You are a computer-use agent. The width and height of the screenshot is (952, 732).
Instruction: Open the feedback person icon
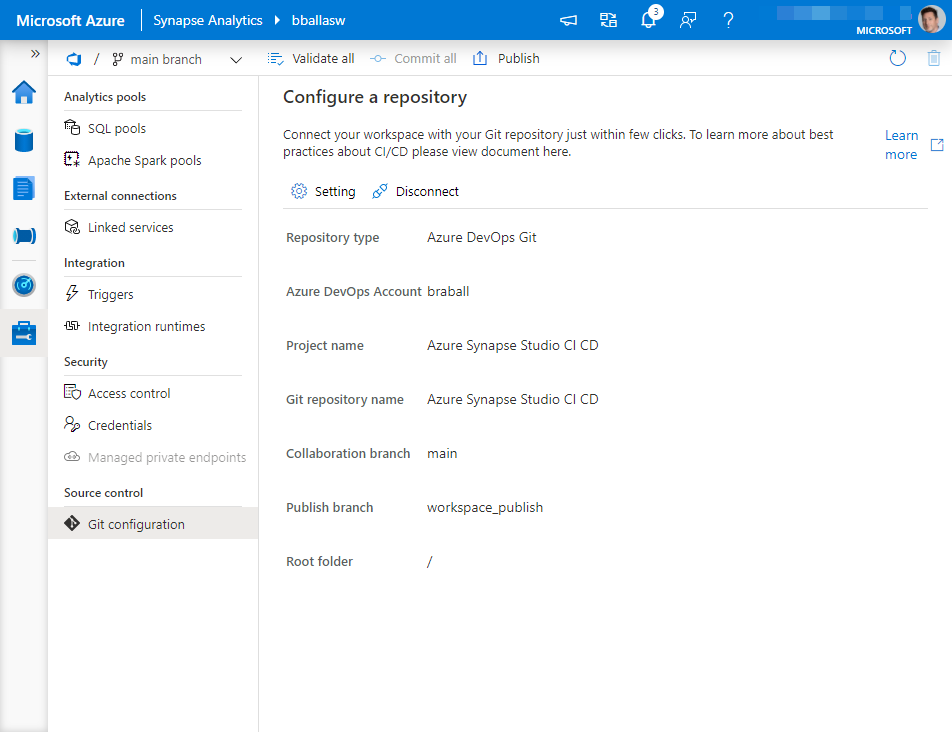(688, 20)
